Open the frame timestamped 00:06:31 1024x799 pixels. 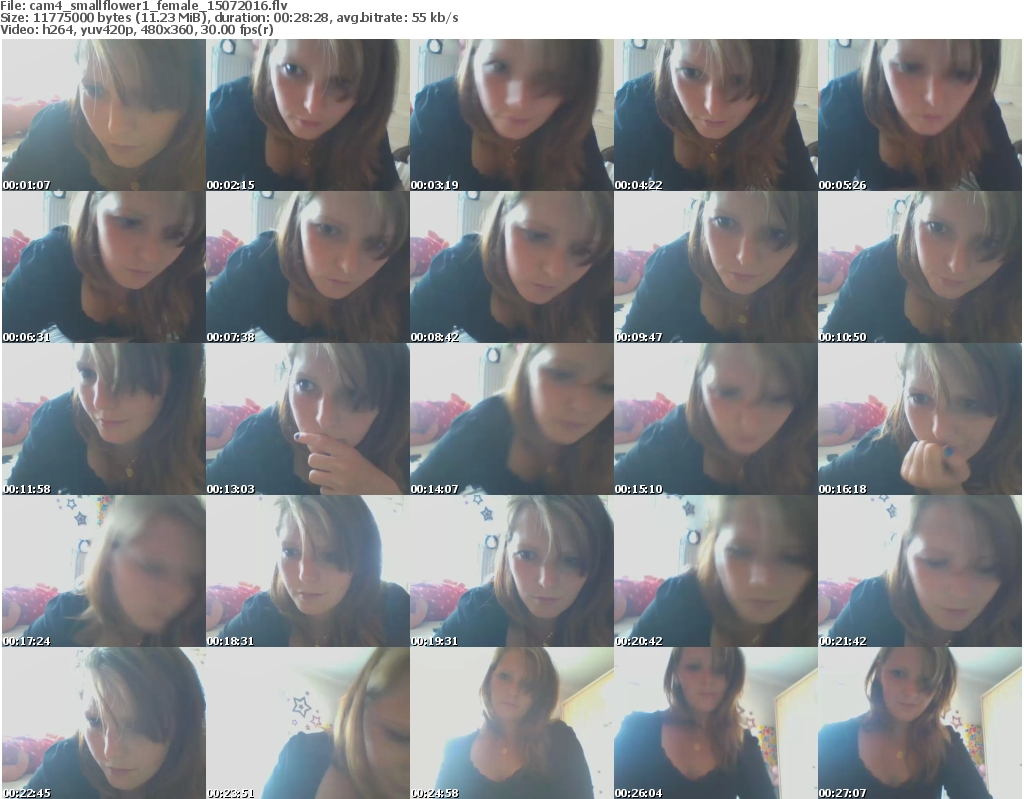104,267
